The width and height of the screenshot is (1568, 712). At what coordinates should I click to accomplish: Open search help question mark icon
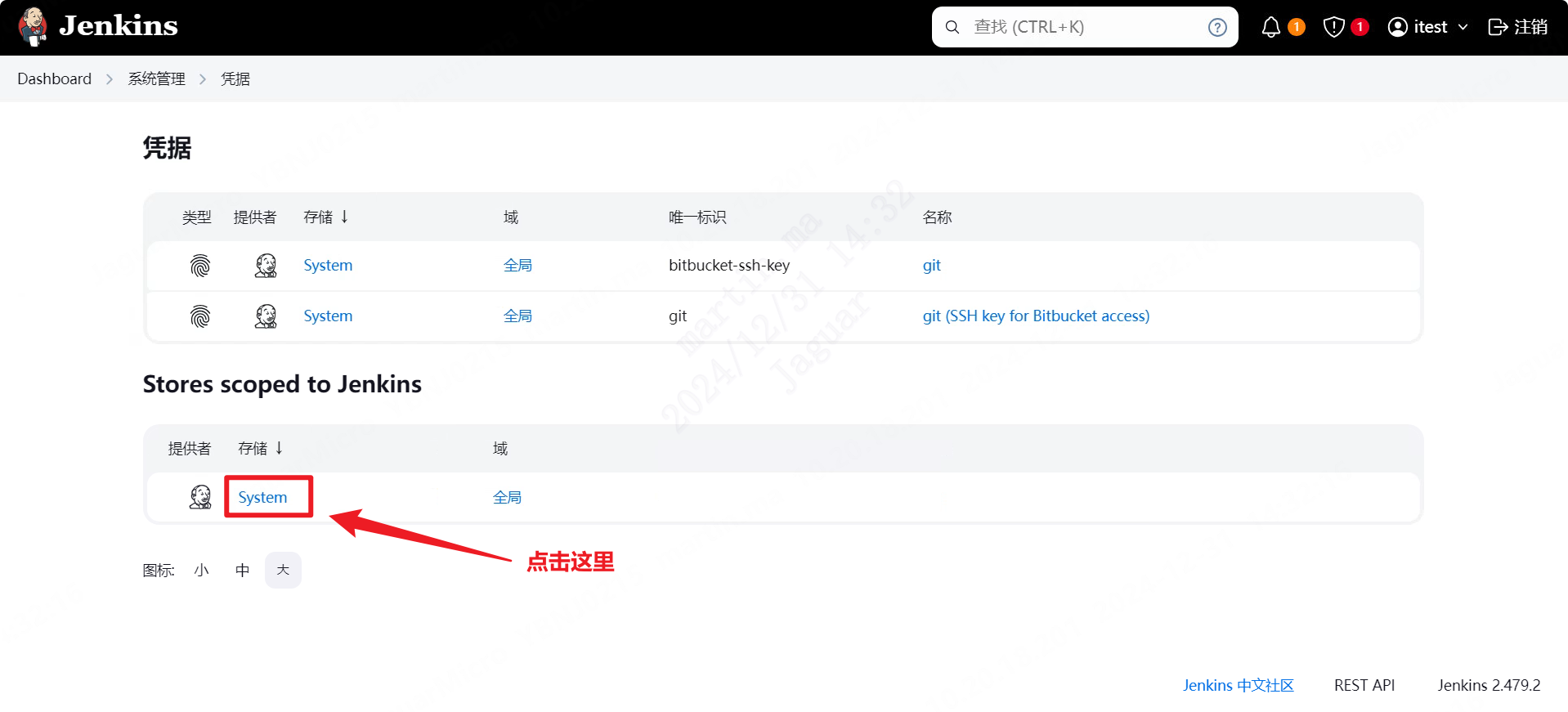[x=1217, y=27]
